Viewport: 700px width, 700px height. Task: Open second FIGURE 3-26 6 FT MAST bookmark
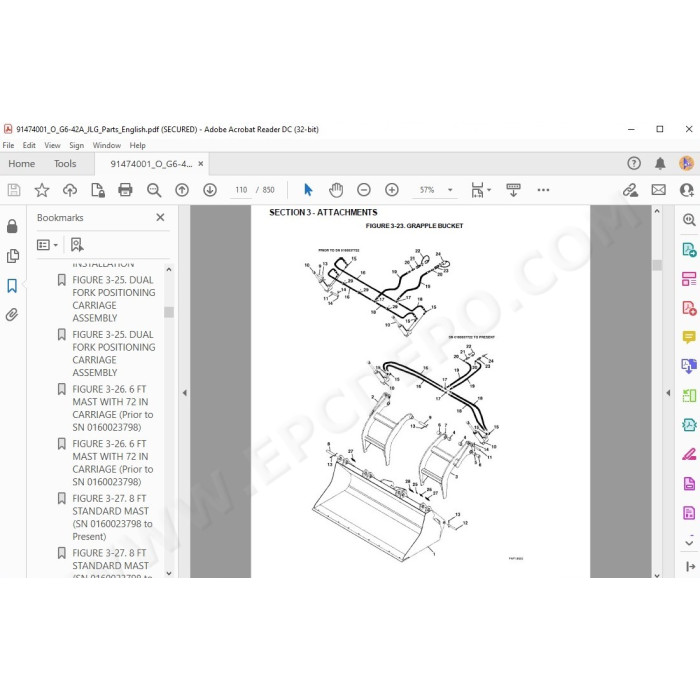tap(113, 463)
